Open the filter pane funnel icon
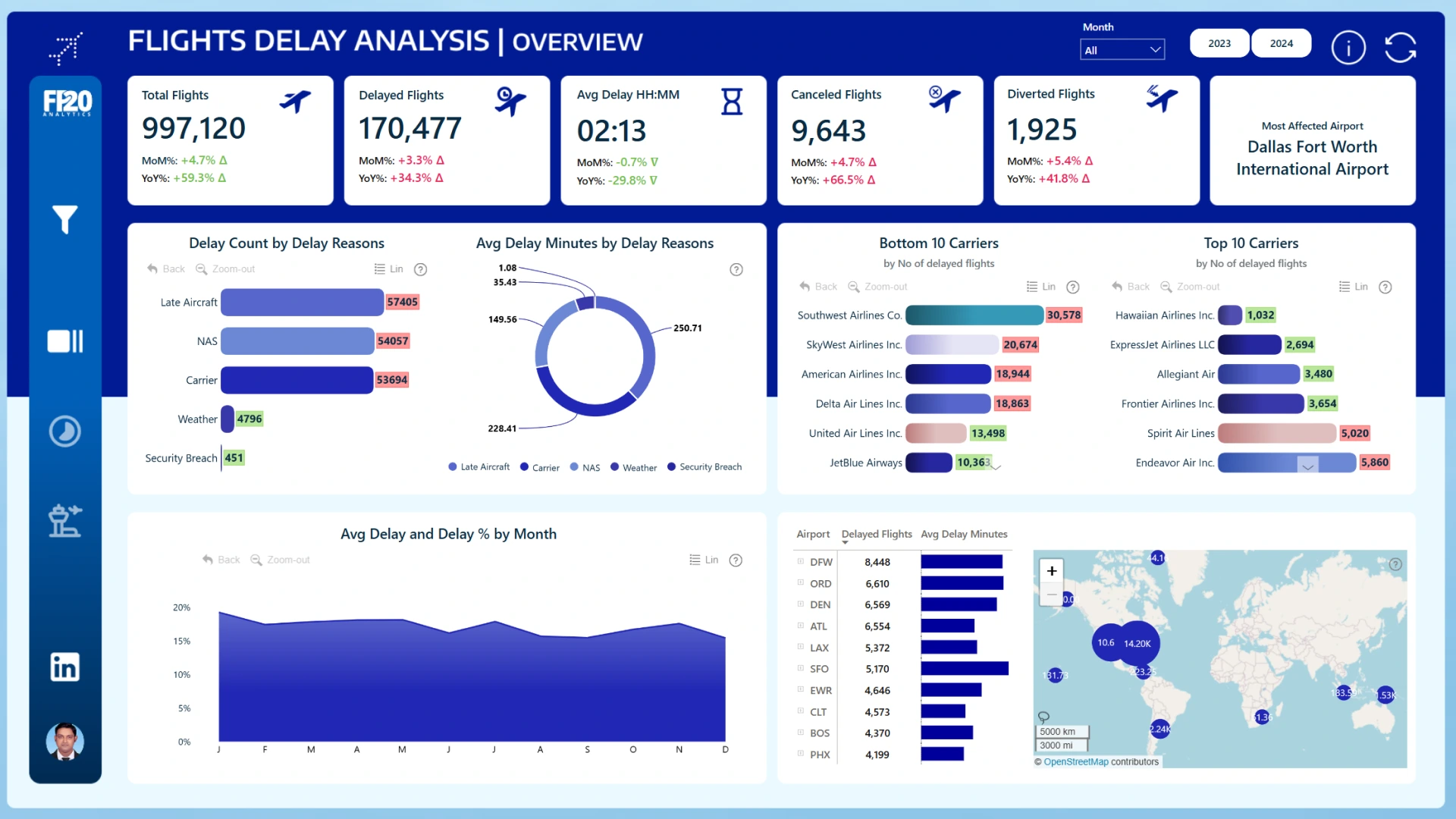 click(65, 219)
